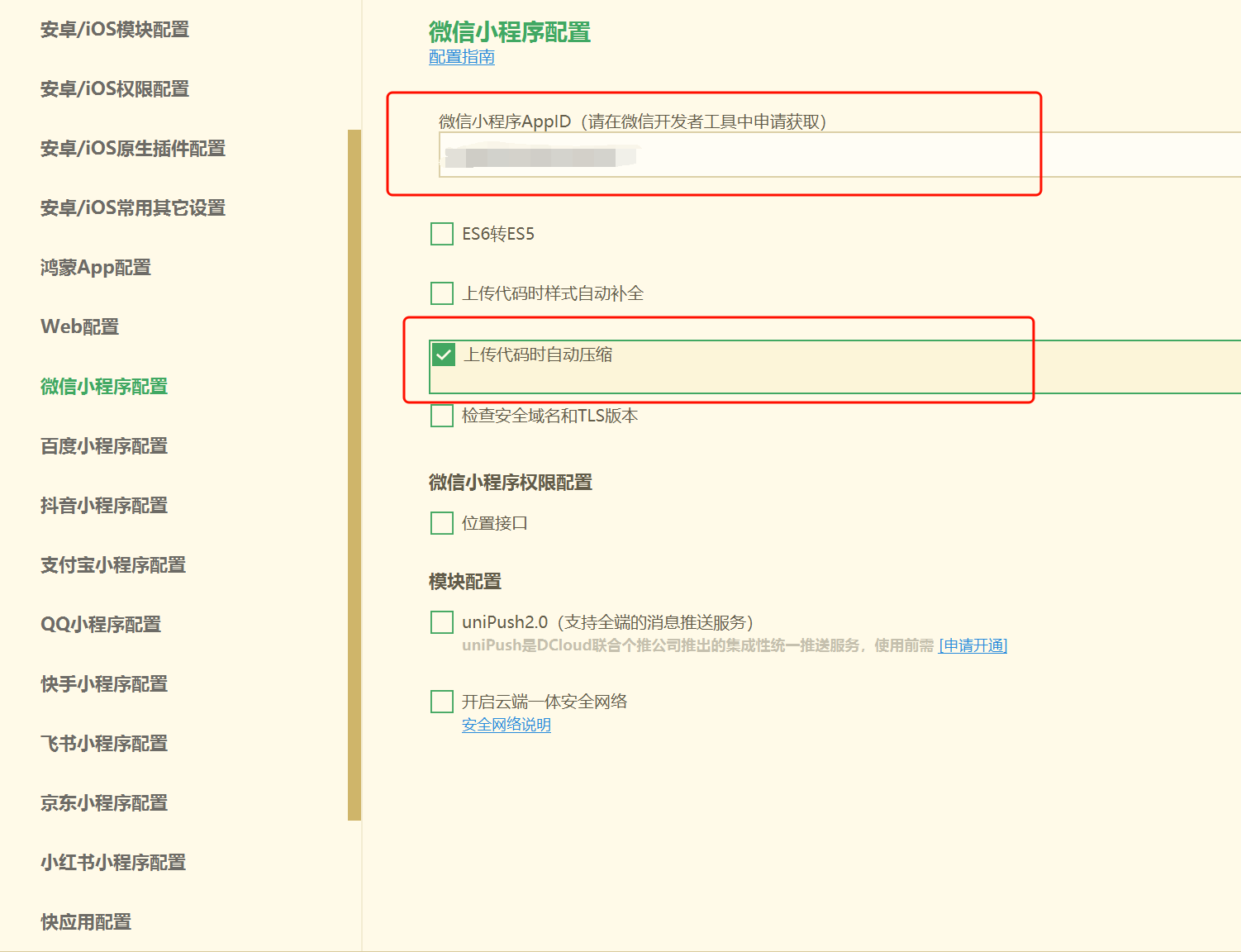The image size is (1241, 952).
Task: Enable 上传代码时样式自动补全 checkbox
Action: (x=442, y=293)
